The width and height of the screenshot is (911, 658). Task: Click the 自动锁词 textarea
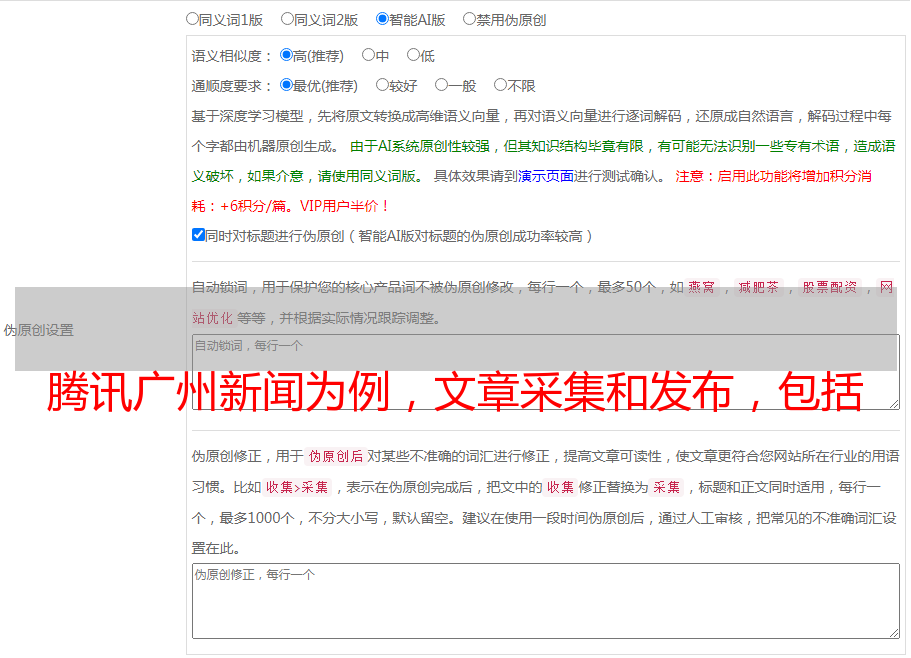(546, 372)
